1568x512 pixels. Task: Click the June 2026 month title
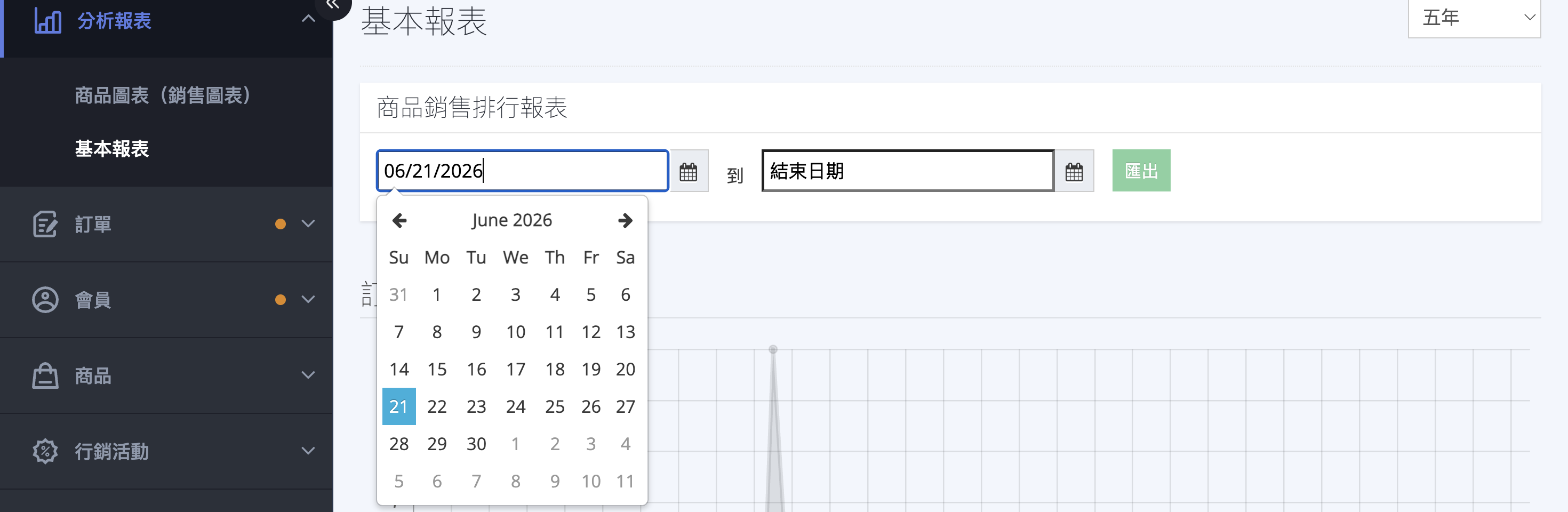click(512, 220)
